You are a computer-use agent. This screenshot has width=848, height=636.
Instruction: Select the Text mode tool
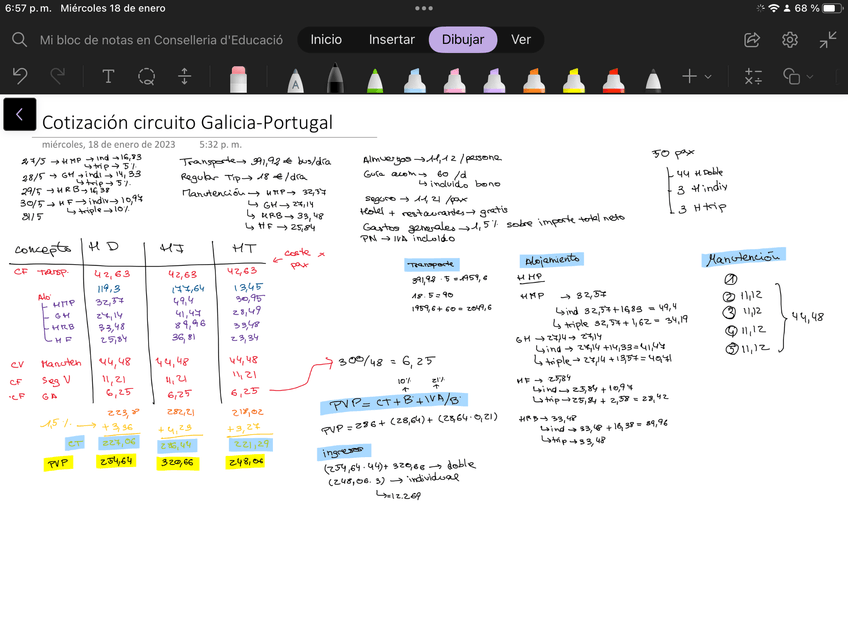click(108, 76)
